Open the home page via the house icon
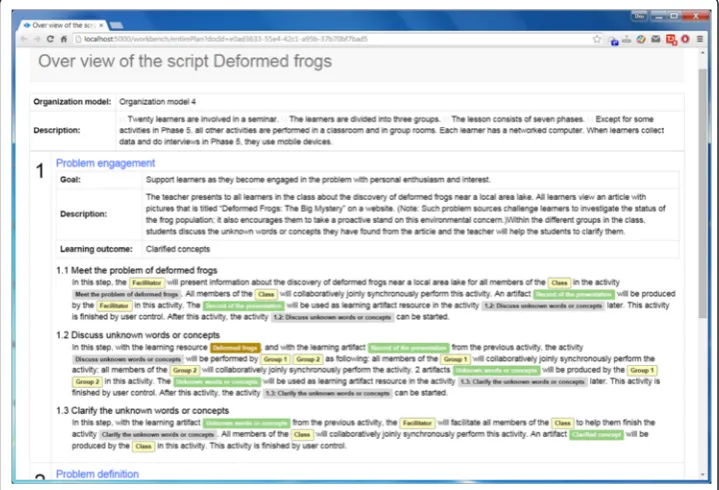 pyautogui.click(x=64, y=39)
